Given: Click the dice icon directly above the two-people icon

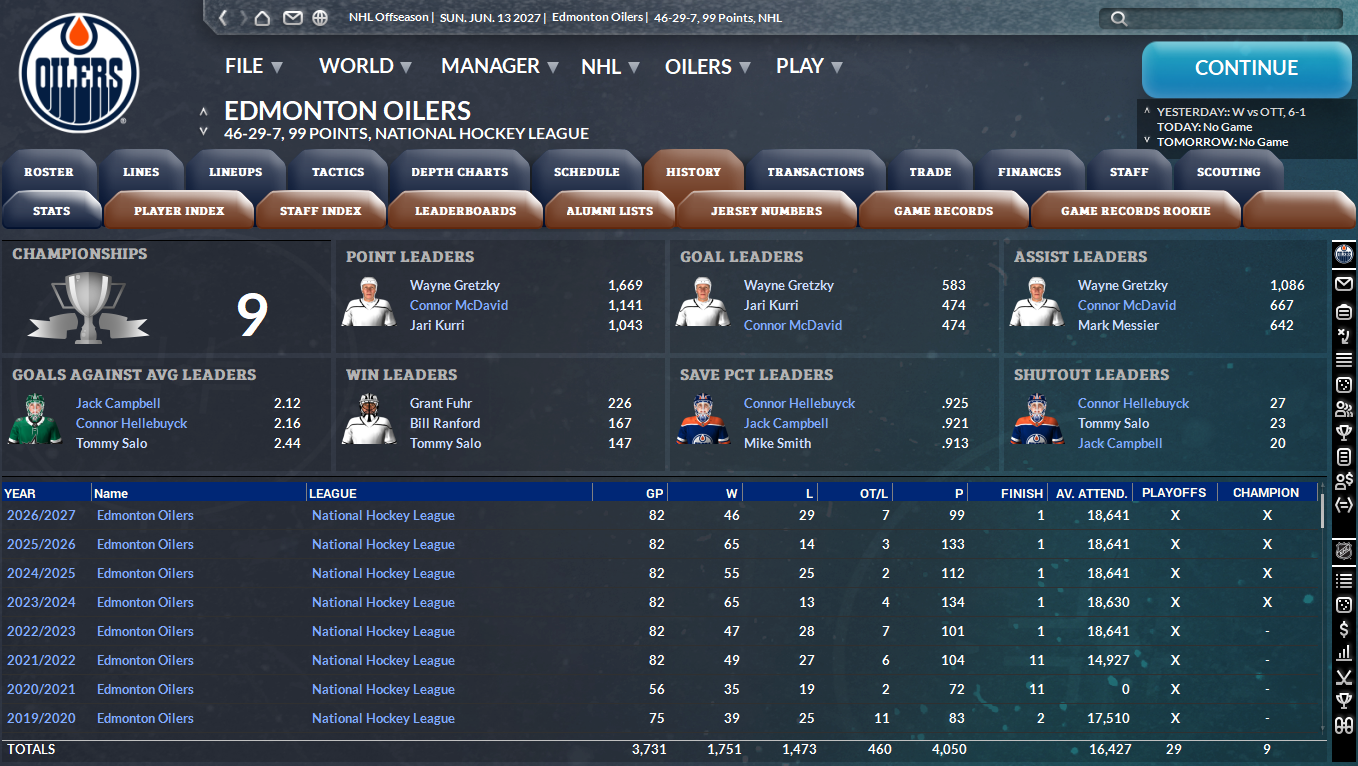Looking at the screenshot, I should [1344, 384].
